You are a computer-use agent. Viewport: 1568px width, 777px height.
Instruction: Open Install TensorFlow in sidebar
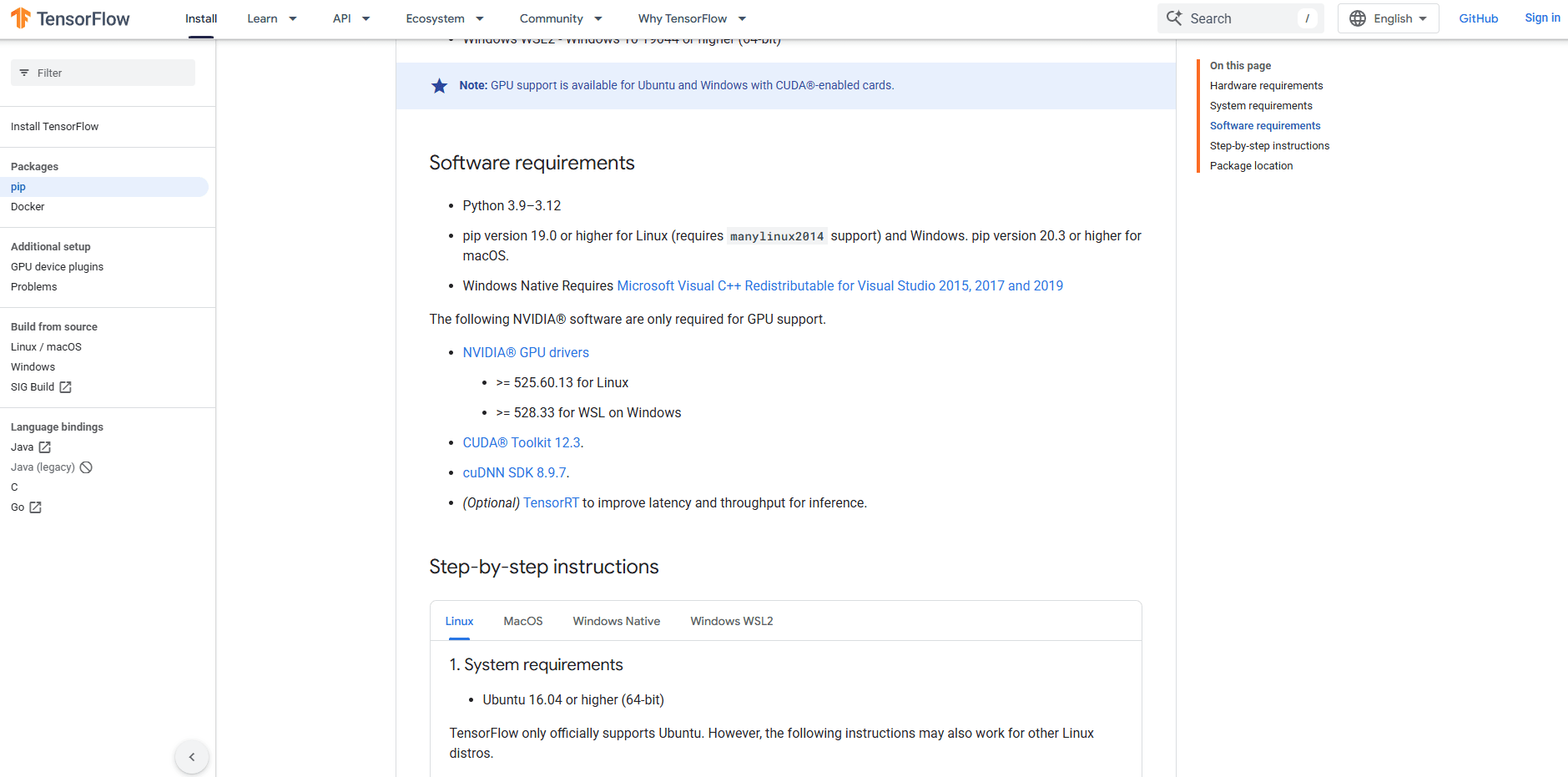pos(54,127)
